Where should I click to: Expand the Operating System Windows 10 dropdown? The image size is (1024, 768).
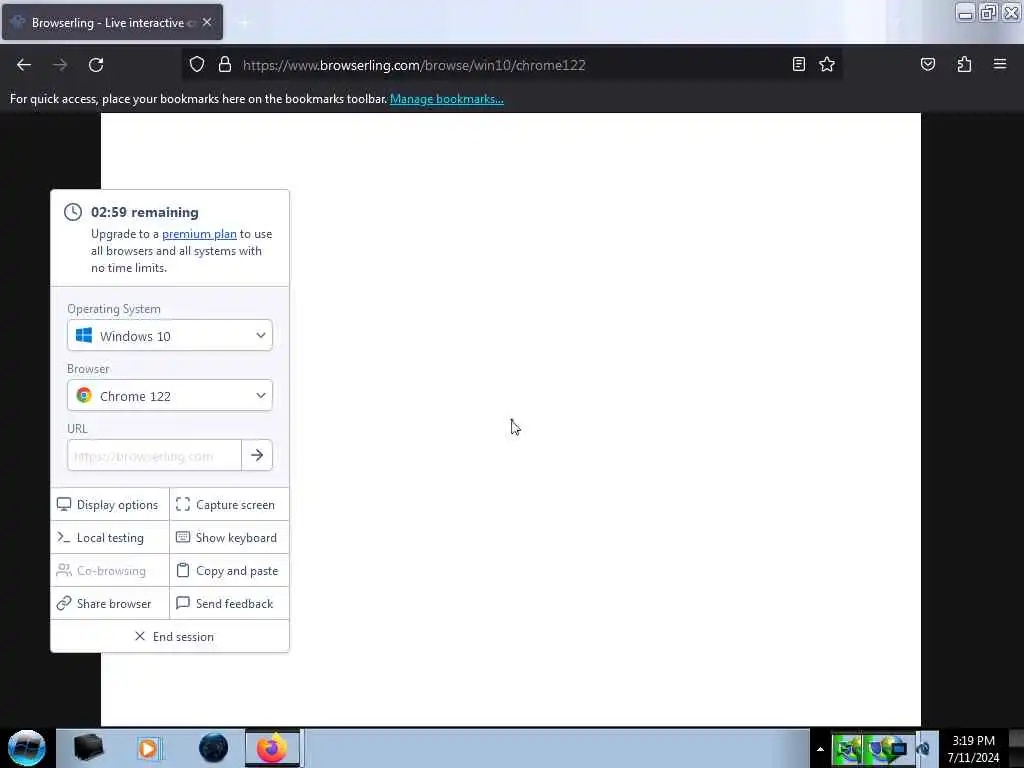point(170,336)
